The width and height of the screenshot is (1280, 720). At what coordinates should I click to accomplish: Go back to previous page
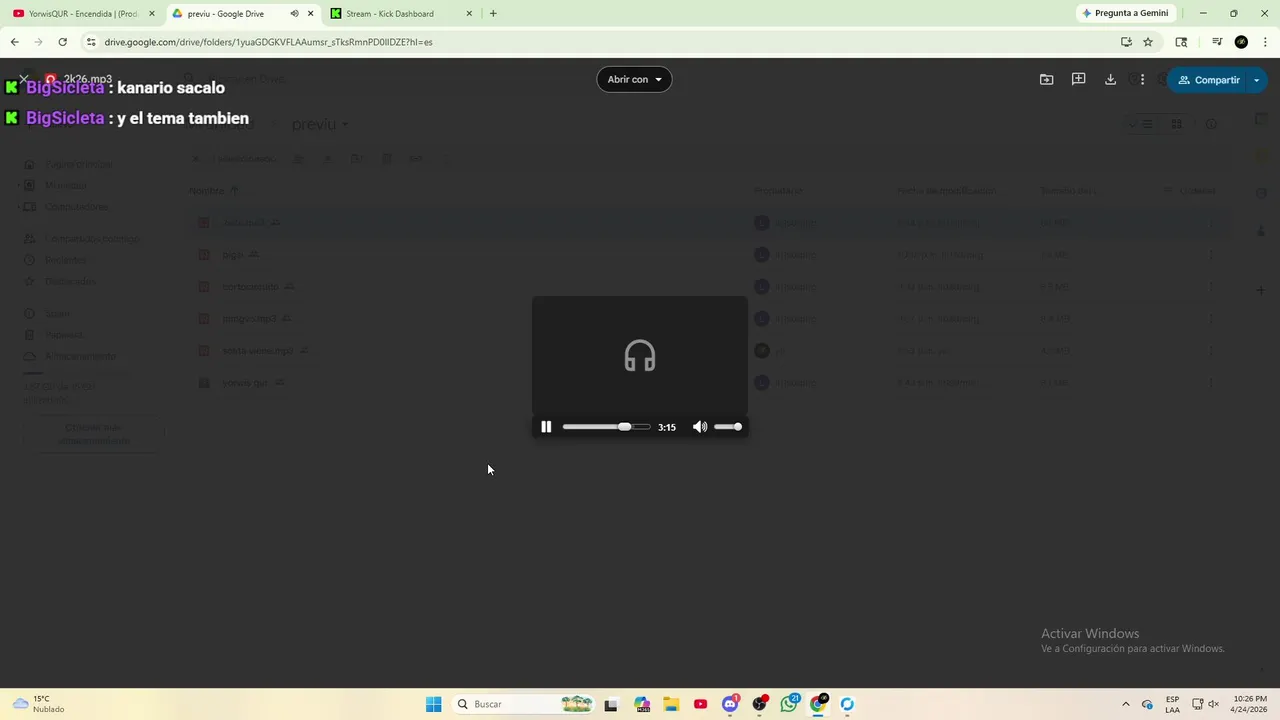14,42
